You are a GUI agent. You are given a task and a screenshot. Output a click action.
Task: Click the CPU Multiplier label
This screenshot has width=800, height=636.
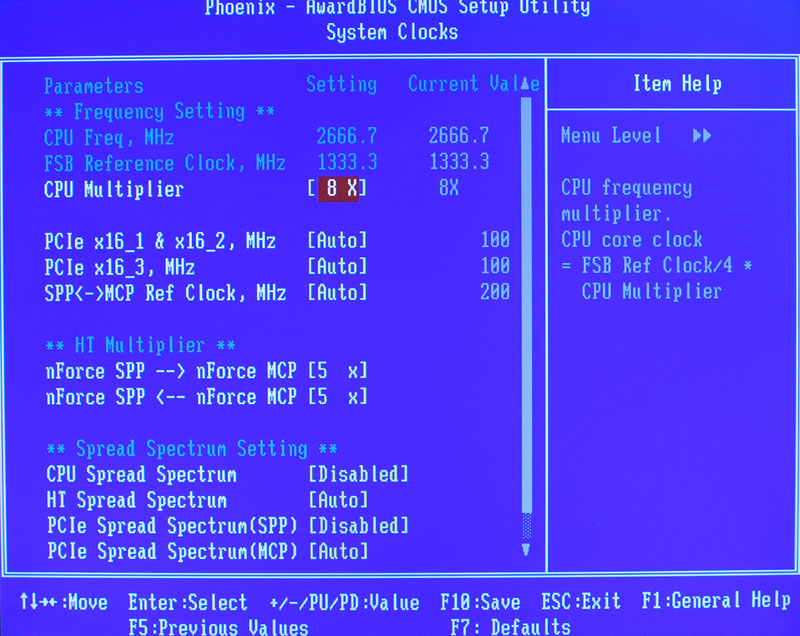(x=114, y=189)
